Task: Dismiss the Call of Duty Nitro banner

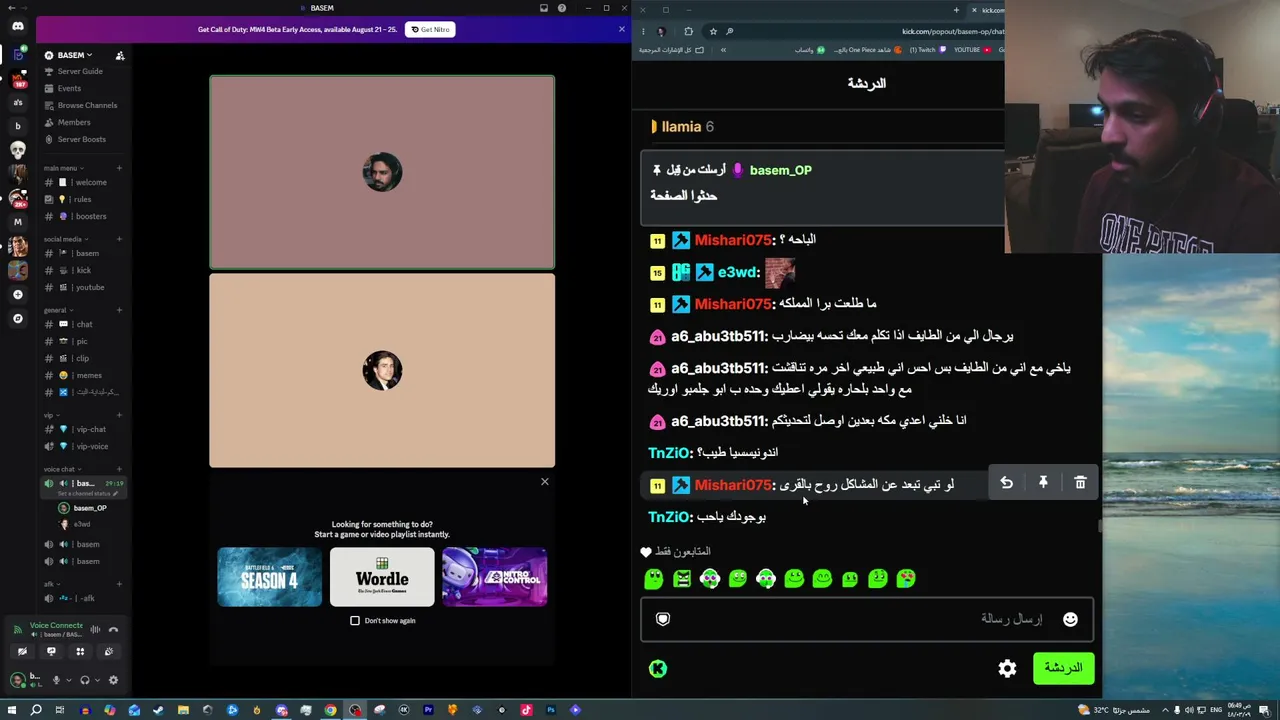Action: [x=622, y=29]
